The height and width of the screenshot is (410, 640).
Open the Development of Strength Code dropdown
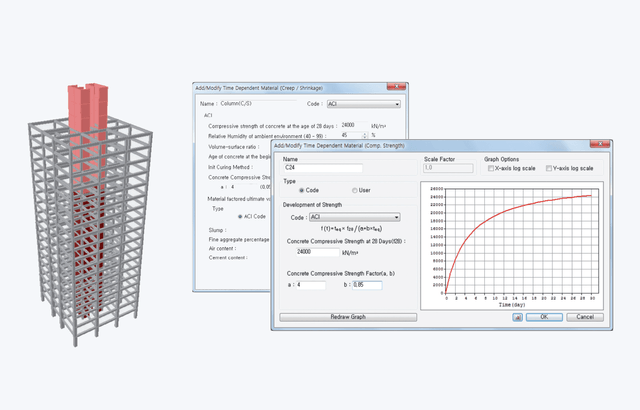[354, 216]
